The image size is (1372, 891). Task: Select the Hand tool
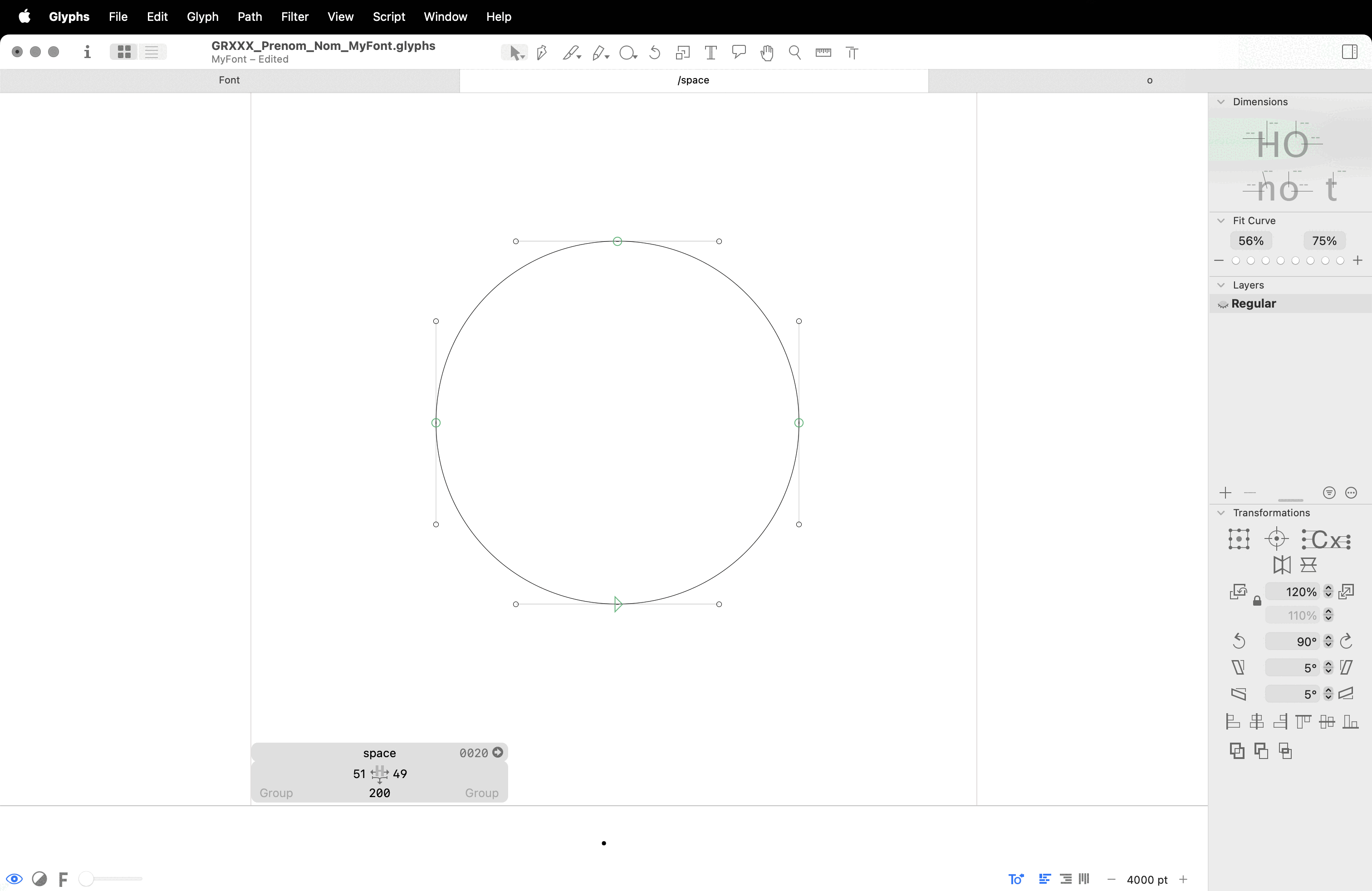767,53
